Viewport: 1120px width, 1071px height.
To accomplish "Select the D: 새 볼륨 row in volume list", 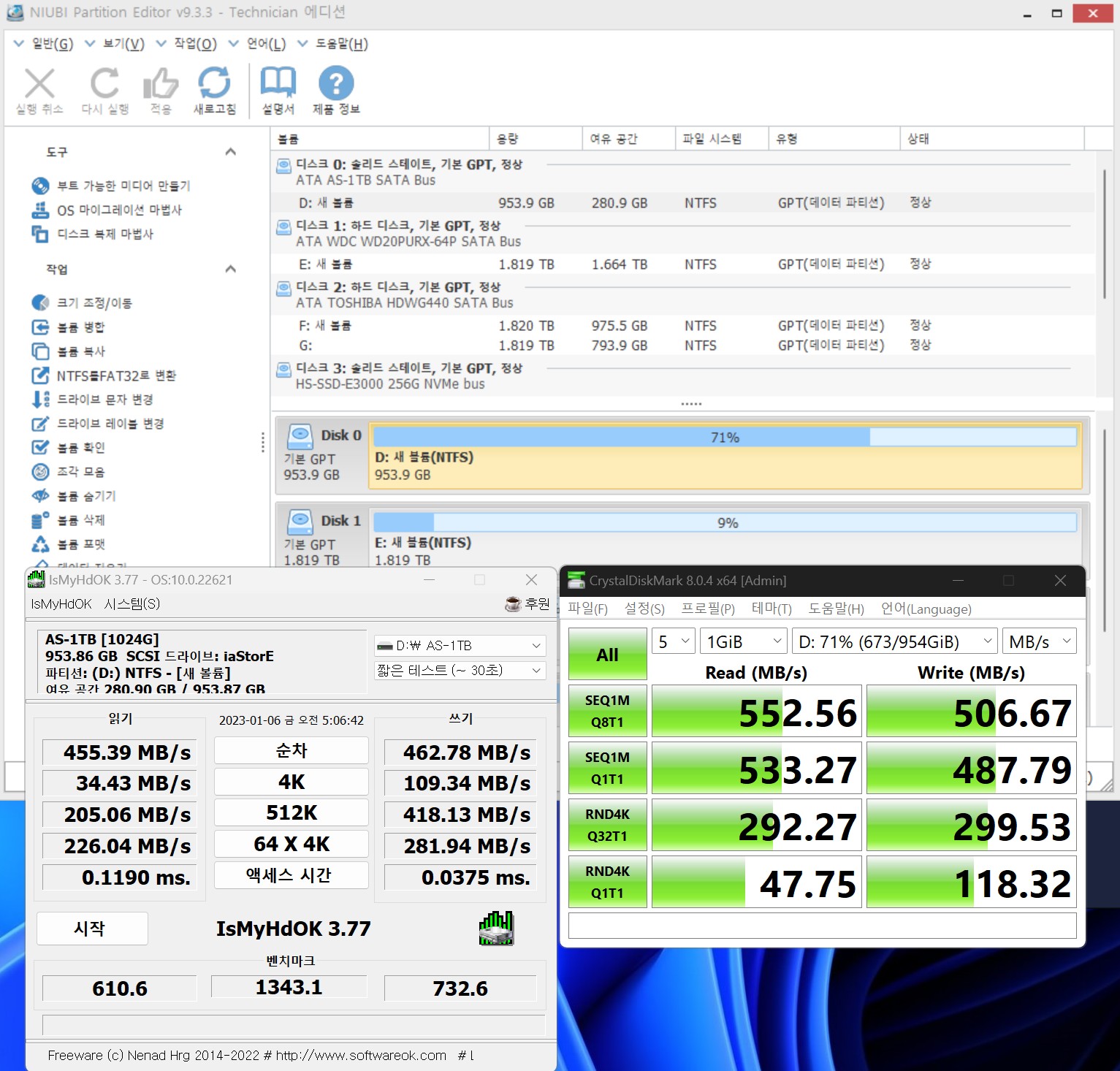I will click(684, 203).
